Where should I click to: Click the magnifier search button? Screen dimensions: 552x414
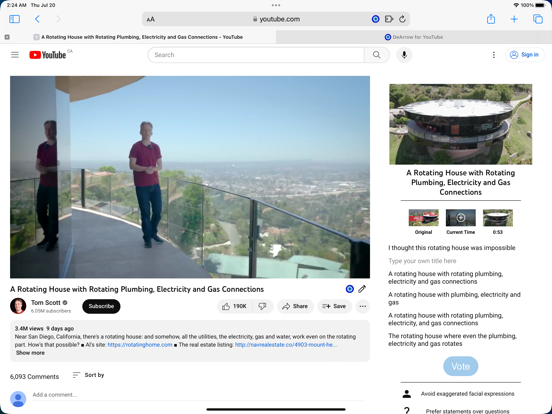tap(377, 55)
